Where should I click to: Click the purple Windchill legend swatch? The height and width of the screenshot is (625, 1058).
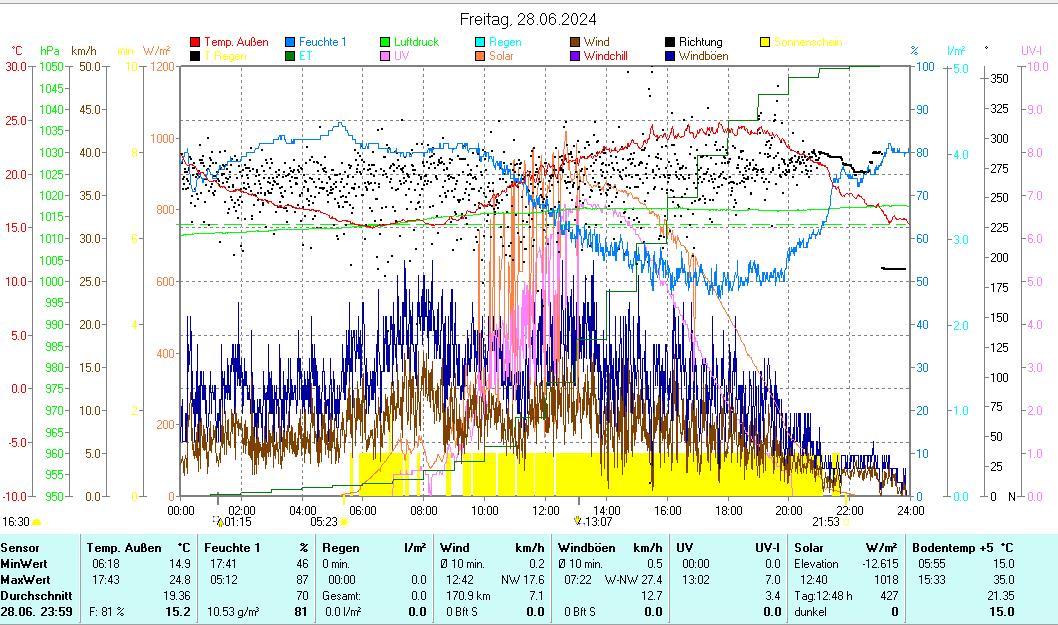click(x=575, y=56)
